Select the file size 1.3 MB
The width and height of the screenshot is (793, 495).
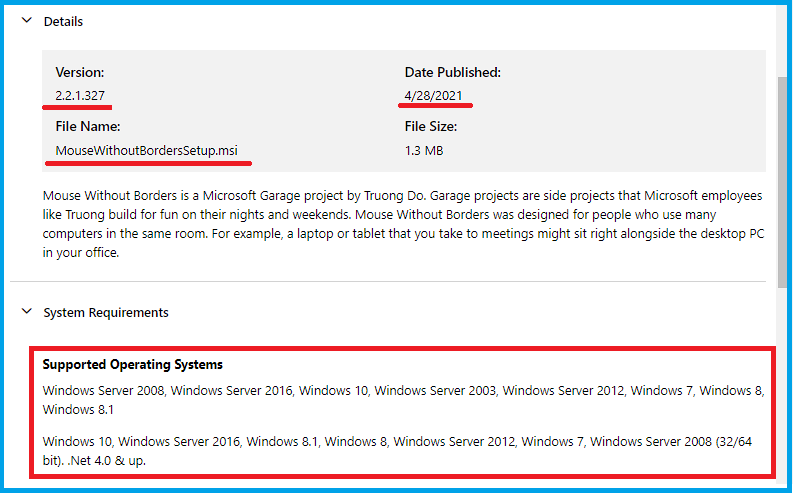[424, 151]
